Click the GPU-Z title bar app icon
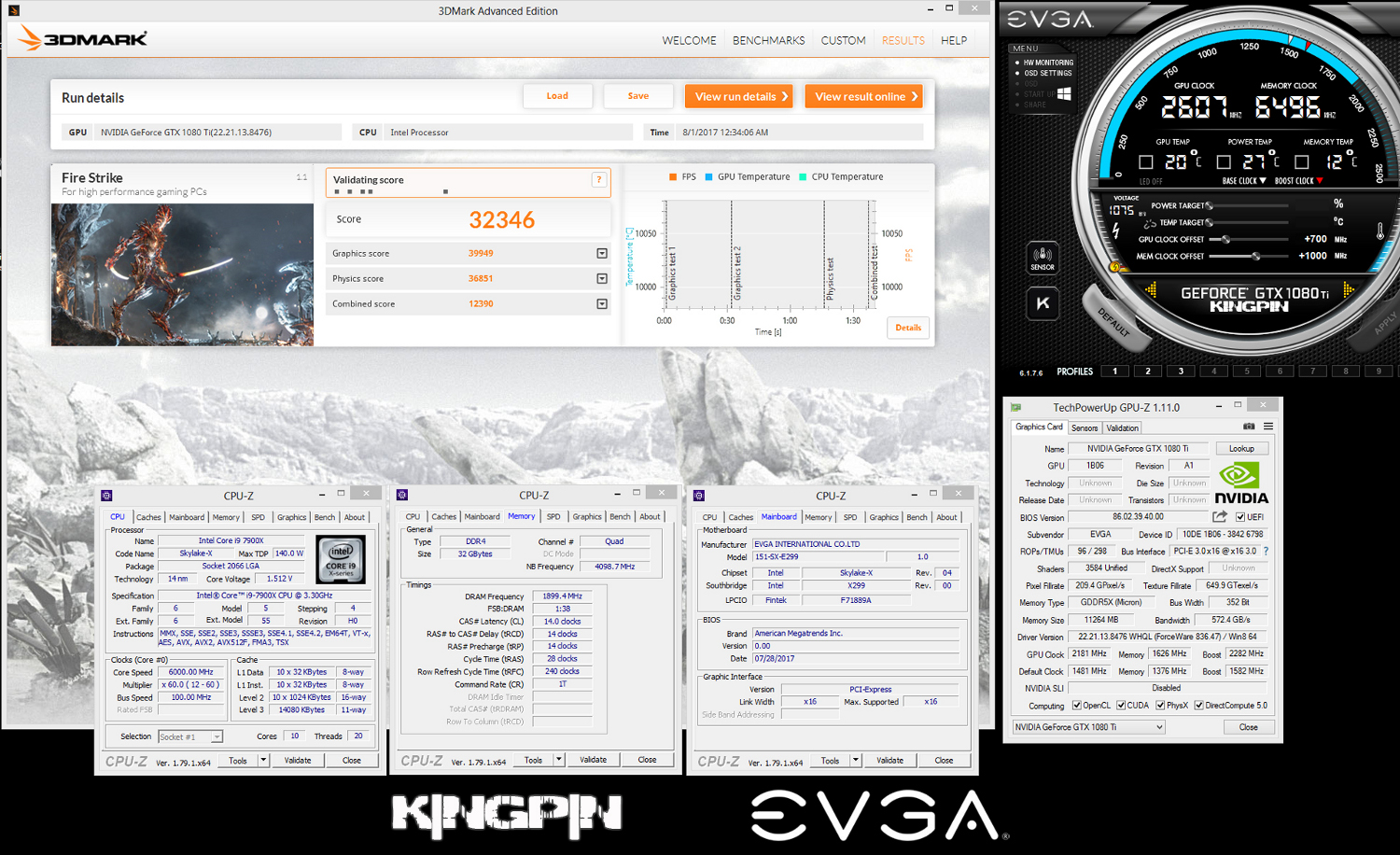The height and width of the screenshot is (855, 1400). [1015, 407]
